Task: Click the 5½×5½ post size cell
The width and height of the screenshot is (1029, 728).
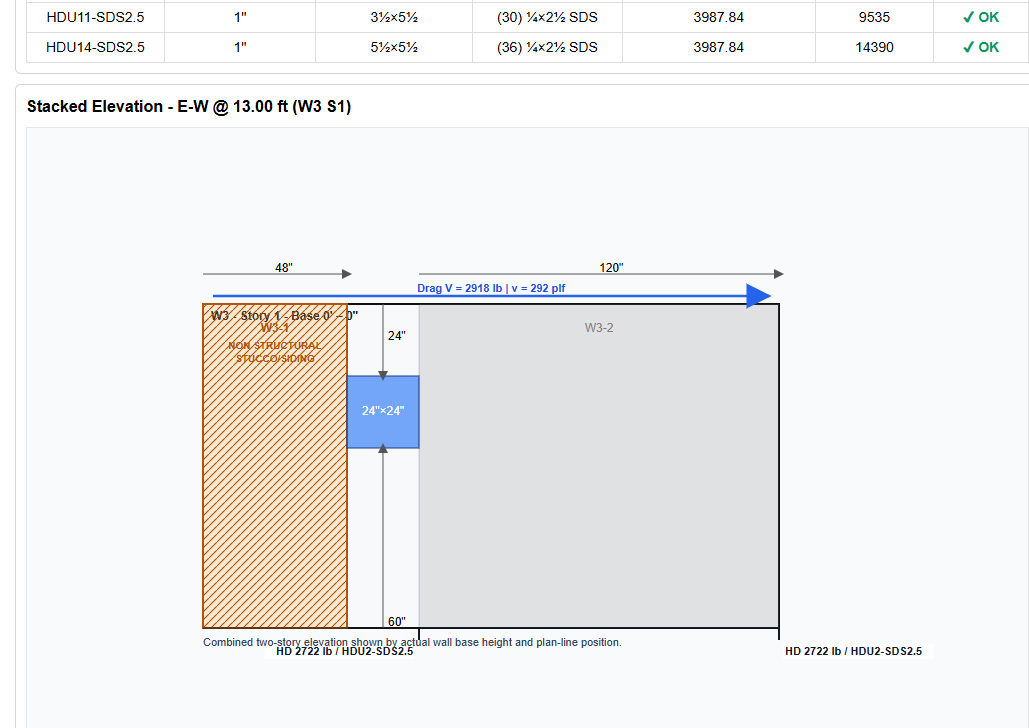Action: pyautogui.click(x=394, y=47)
